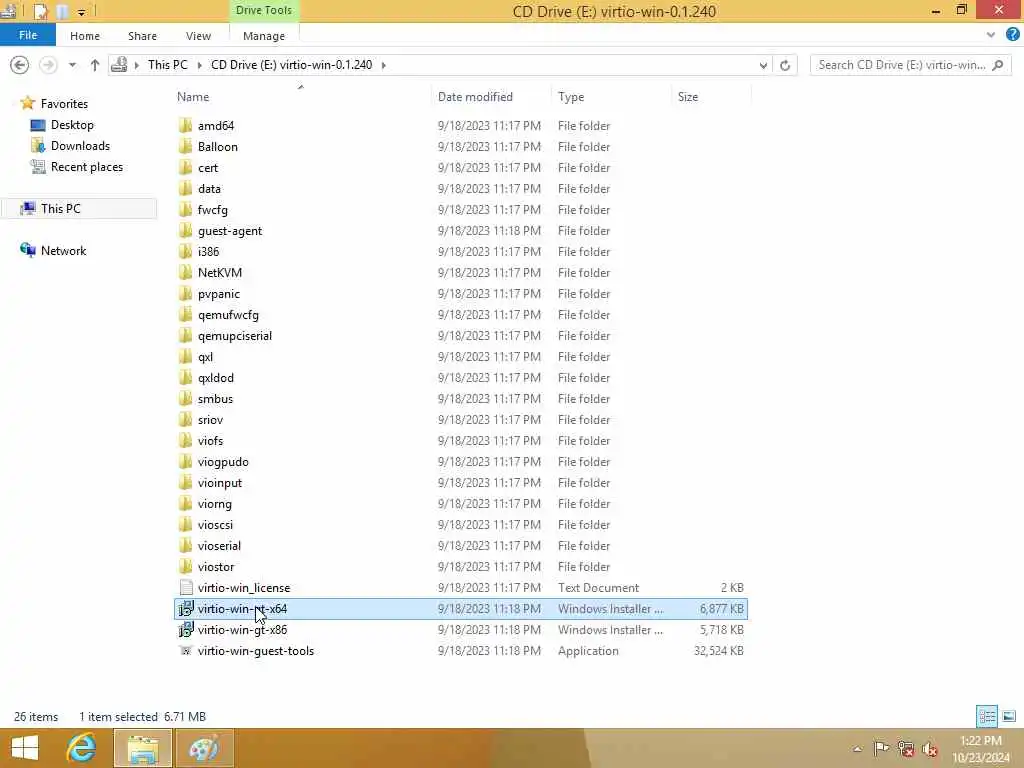This screenshot has height=768, width=1024.
Task: Refresh the current folder view
Action: pos(785,65)
